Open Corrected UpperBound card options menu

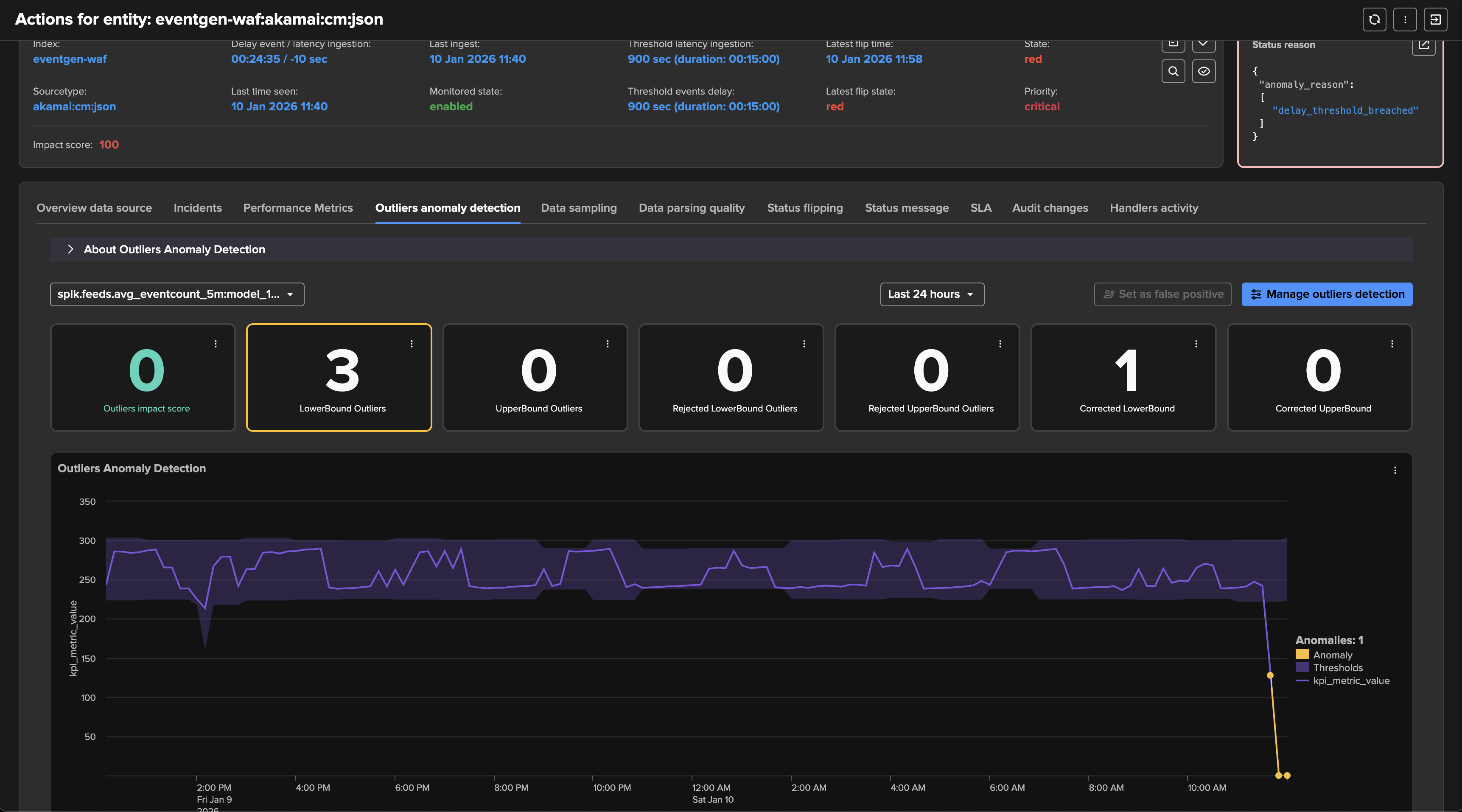point(1392,344)
